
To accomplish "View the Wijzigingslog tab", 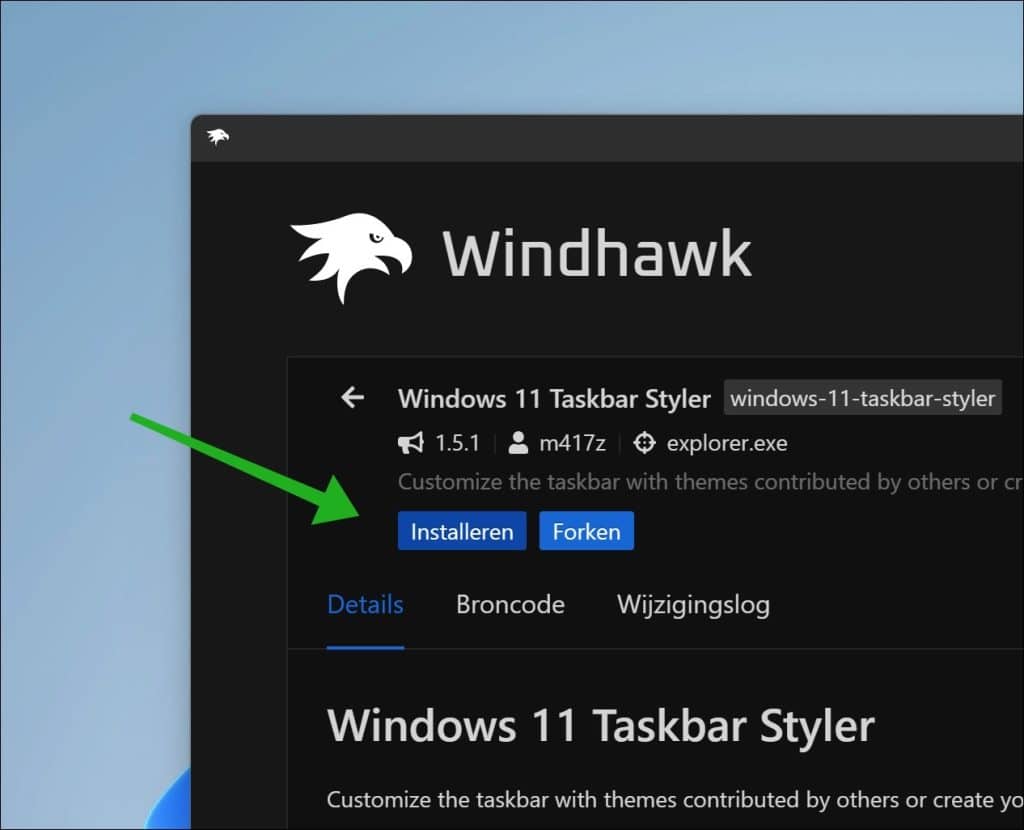I will [693, 605].
